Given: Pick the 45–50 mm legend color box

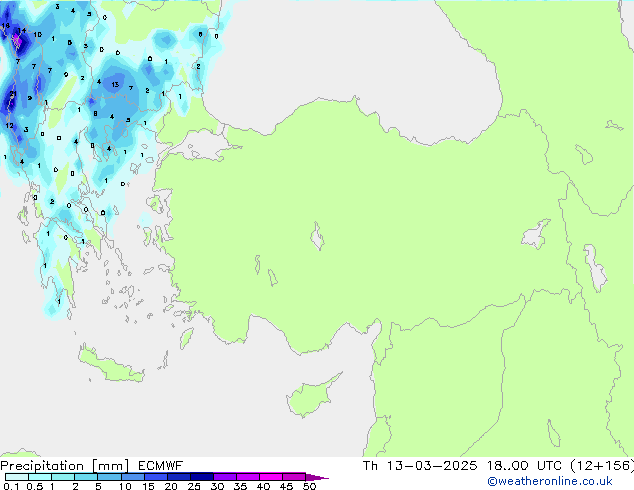Looking at the screenshot, I should [294, 477].
